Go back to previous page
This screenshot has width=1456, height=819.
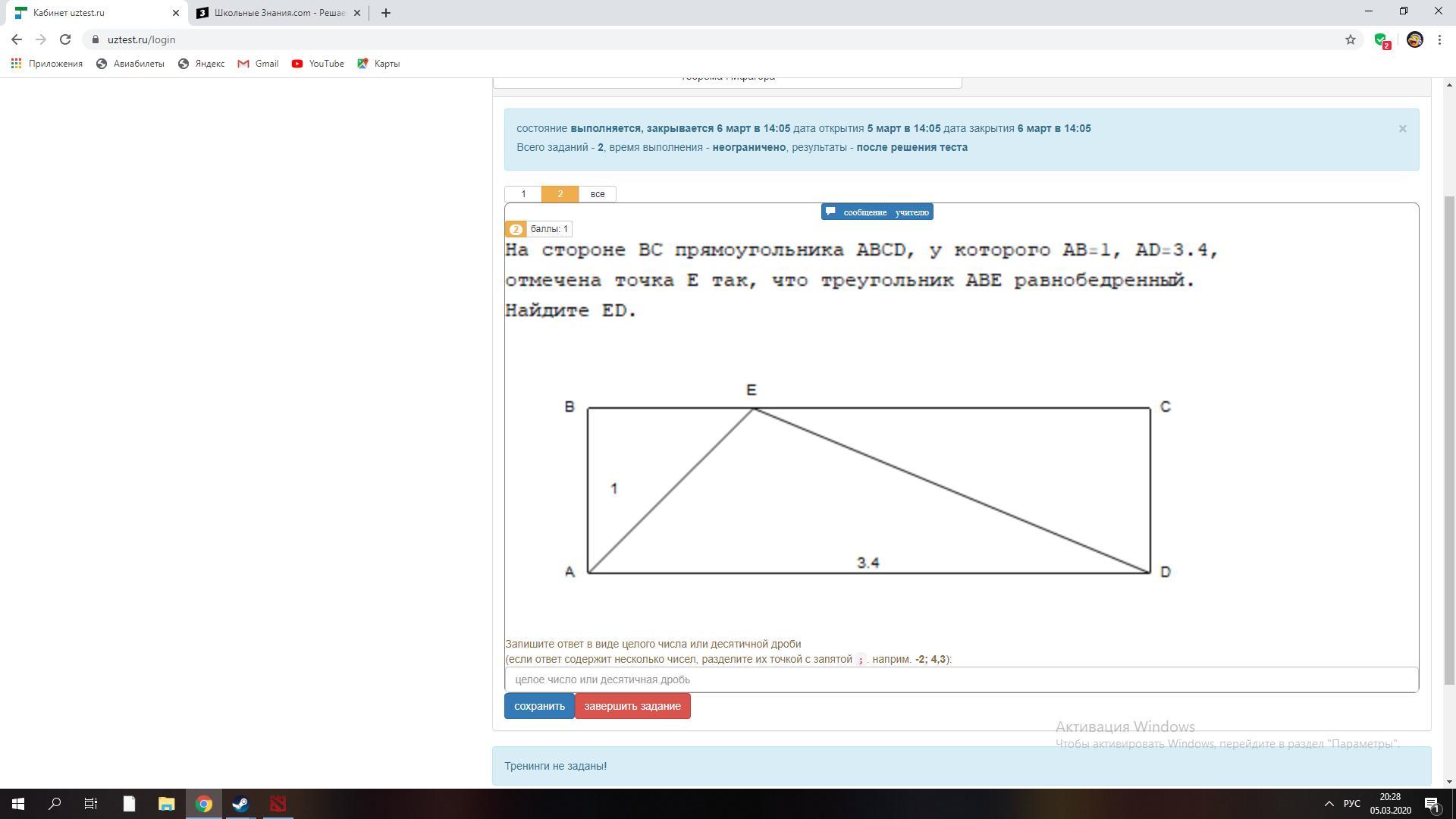[x=17, y=39]
